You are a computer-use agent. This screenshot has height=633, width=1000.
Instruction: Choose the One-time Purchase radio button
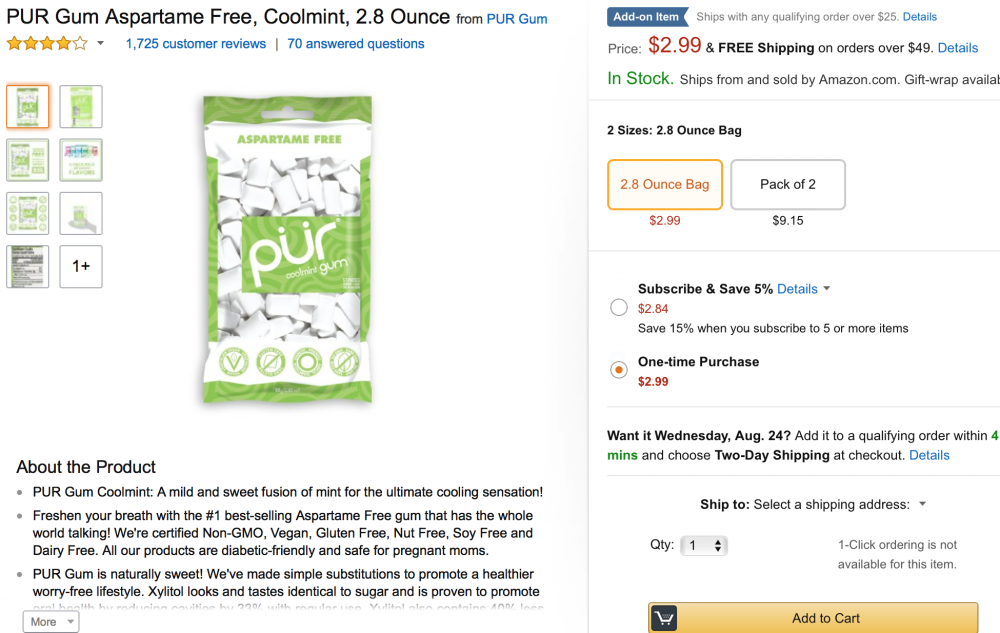[619, 370]
